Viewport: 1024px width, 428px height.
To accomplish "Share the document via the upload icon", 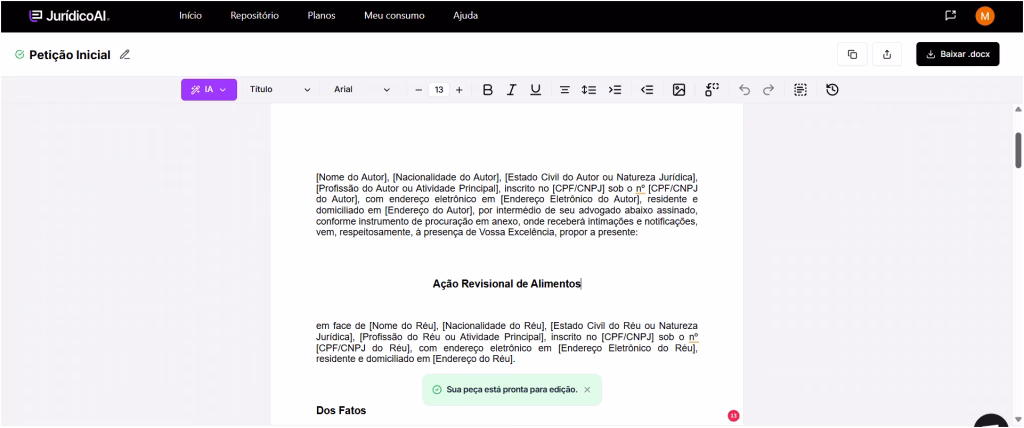I will (887, 54).
